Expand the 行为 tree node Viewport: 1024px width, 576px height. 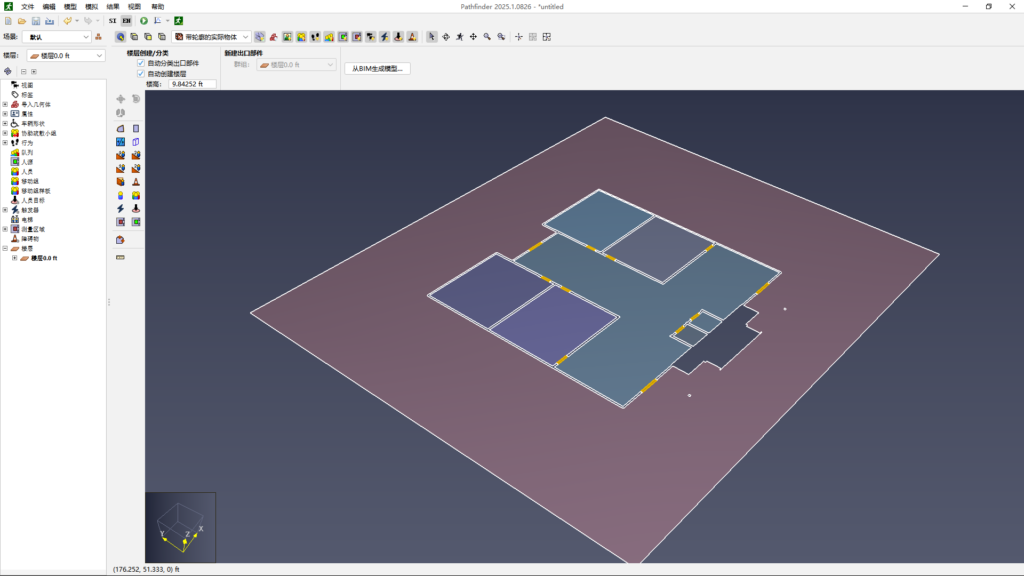pyautogui.click(x=5, y=143)
